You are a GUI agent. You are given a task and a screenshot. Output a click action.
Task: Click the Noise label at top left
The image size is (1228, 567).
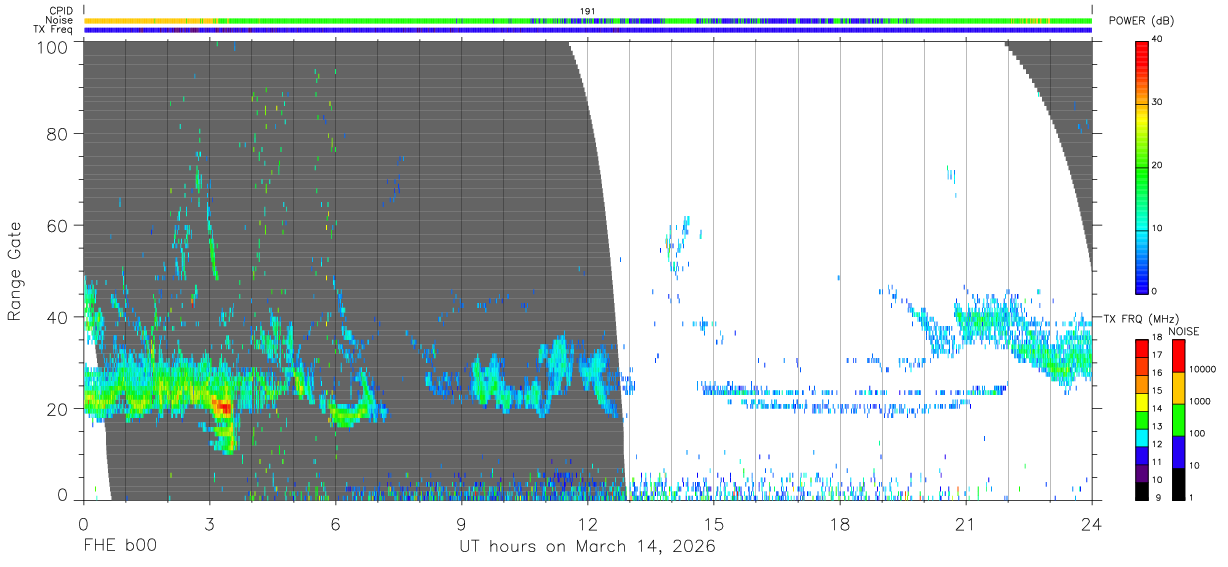pos(59,20)
